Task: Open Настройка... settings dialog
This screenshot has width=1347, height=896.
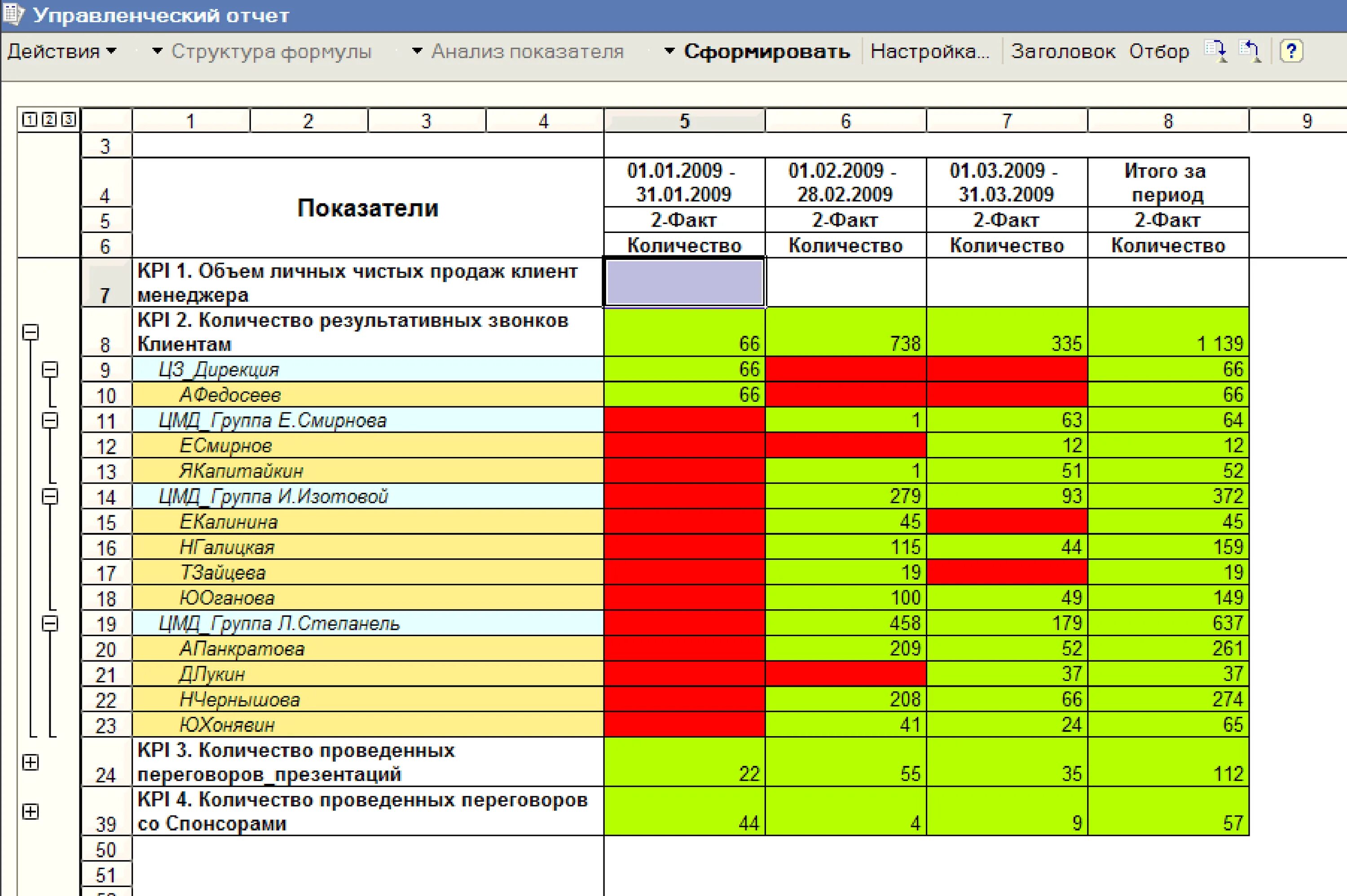Action: point(929,52)
